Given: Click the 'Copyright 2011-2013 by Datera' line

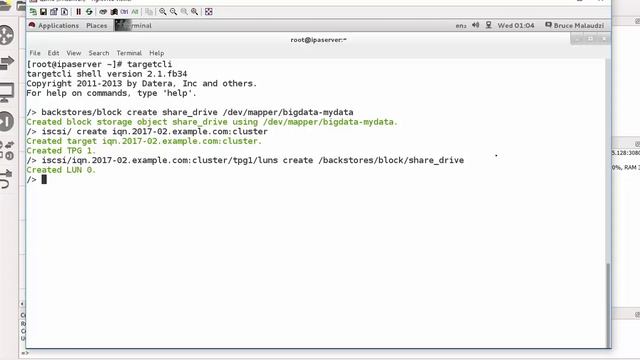Looking at the screenshot, I should pos(142,83).
